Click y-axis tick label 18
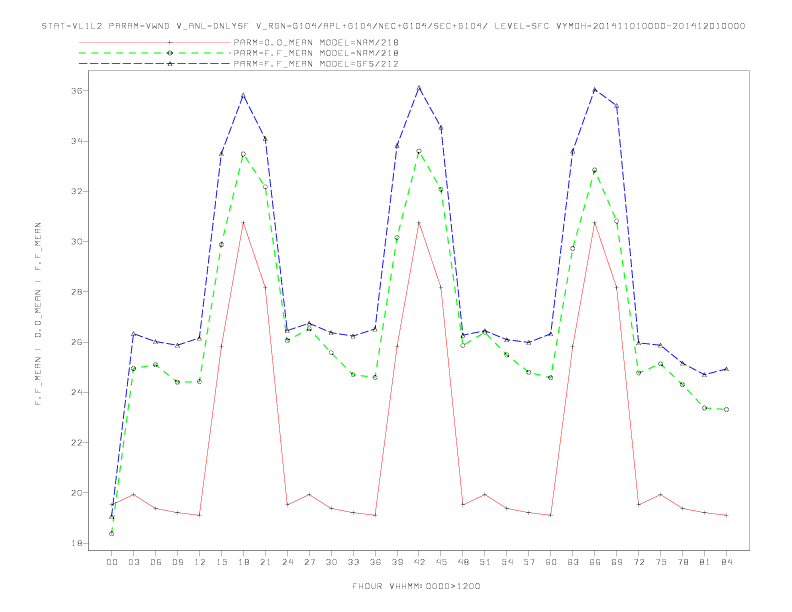The image size is (792, 612). point(77,543)
